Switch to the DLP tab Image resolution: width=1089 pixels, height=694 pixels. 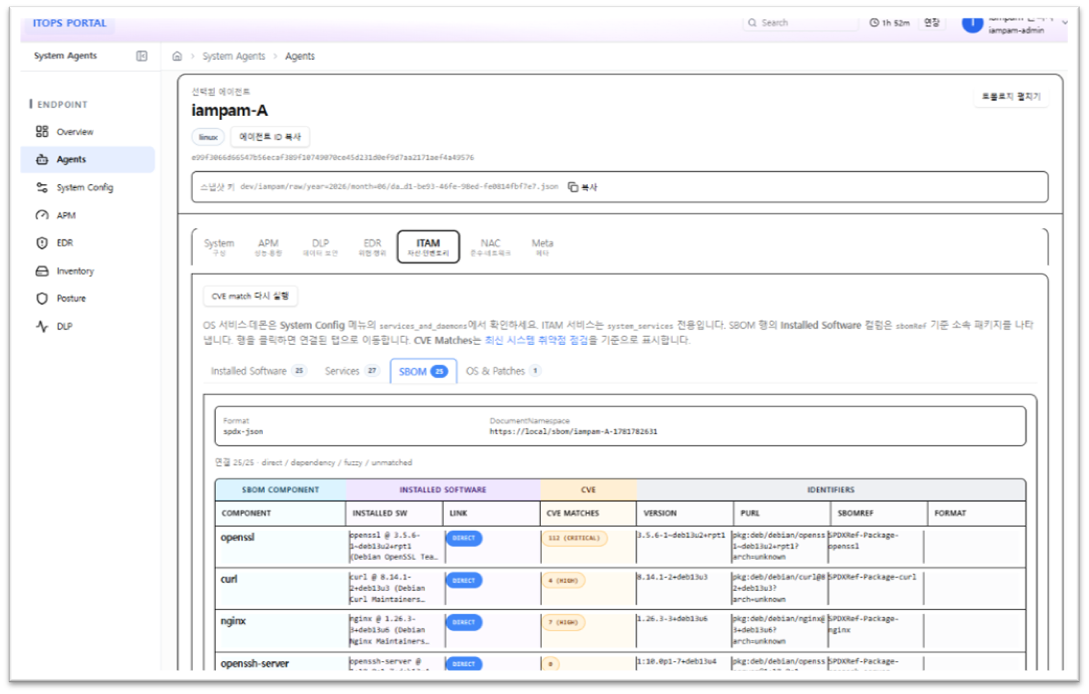320,247
